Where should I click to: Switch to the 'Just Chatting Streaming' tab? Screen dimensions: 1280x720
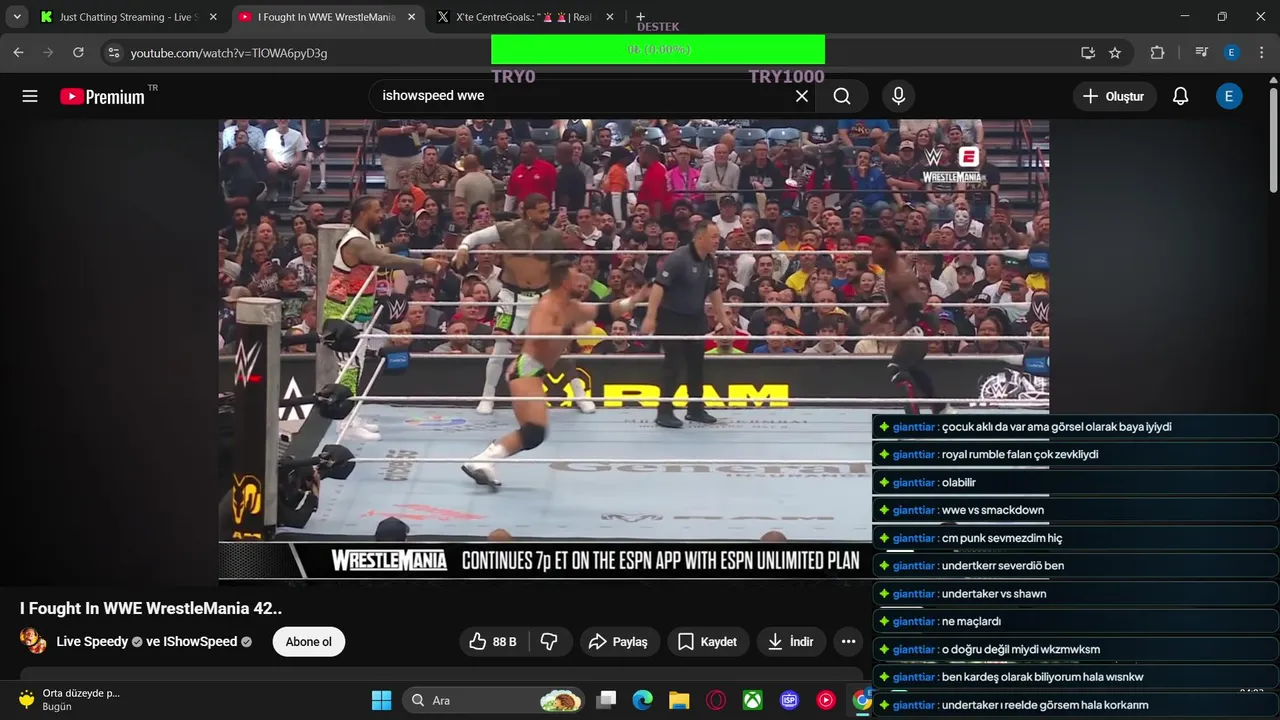pos(130,17)
